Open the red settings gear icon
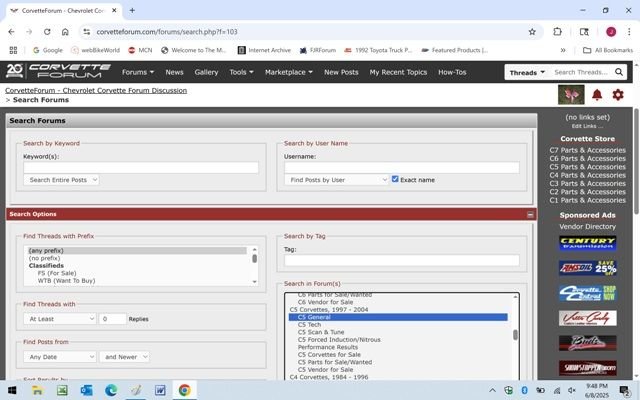640x400 pixels. (x=618, y=95)
